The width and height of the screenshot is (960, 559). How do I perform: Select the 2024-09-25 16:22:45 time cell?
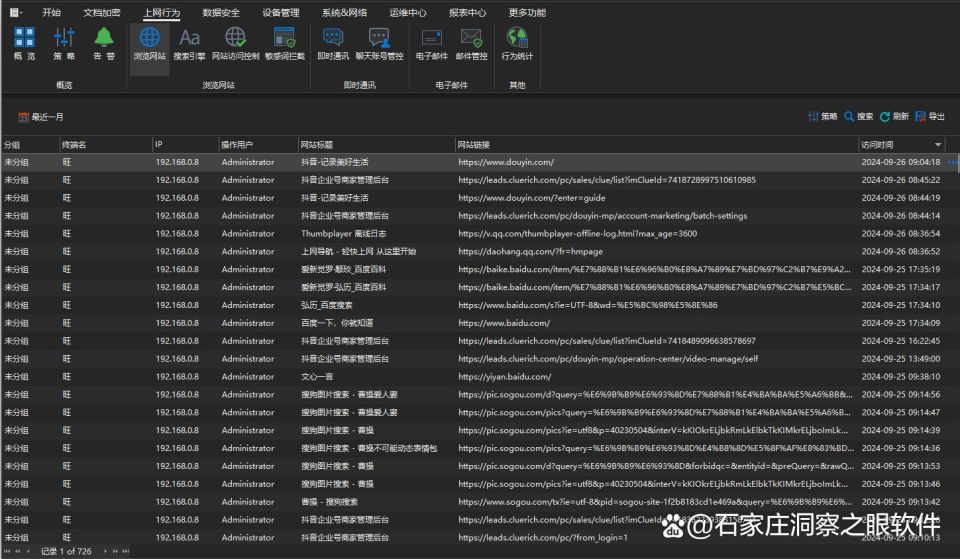click(901, 340)
